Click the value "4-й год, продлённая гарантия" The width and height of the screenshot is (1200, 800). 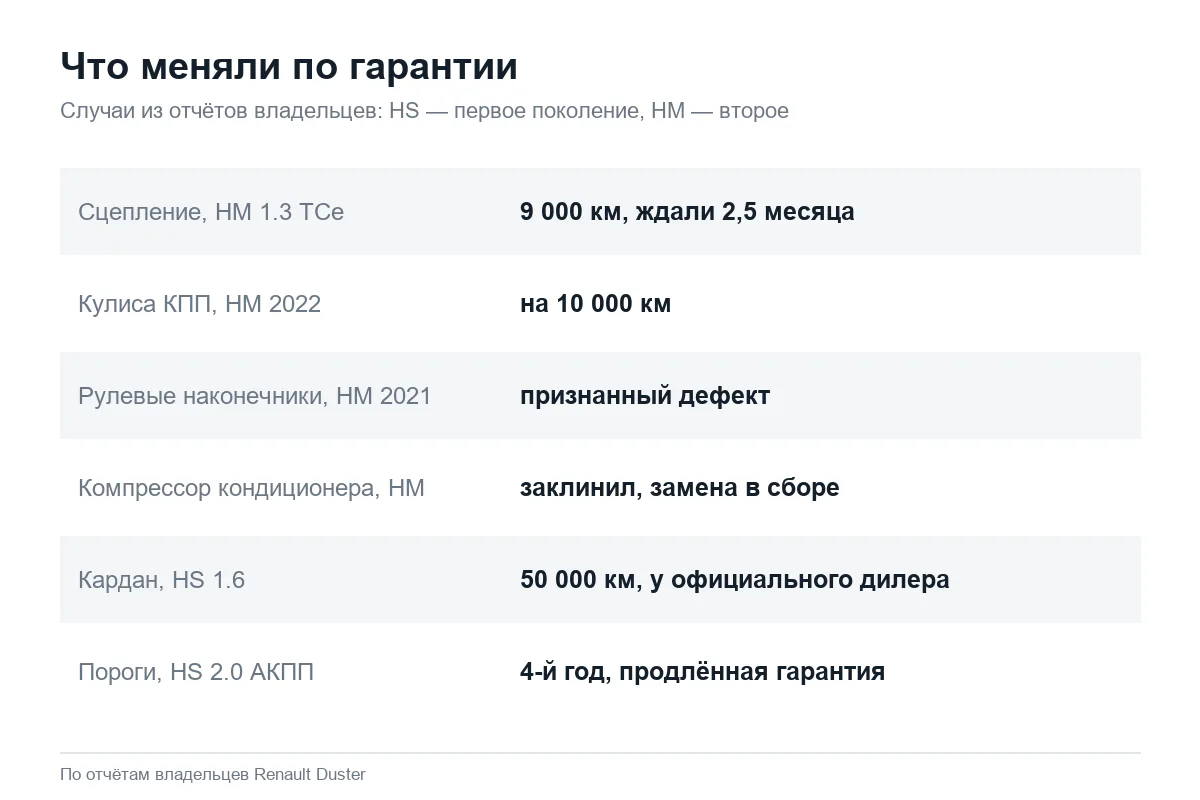(x=702, y=672)
